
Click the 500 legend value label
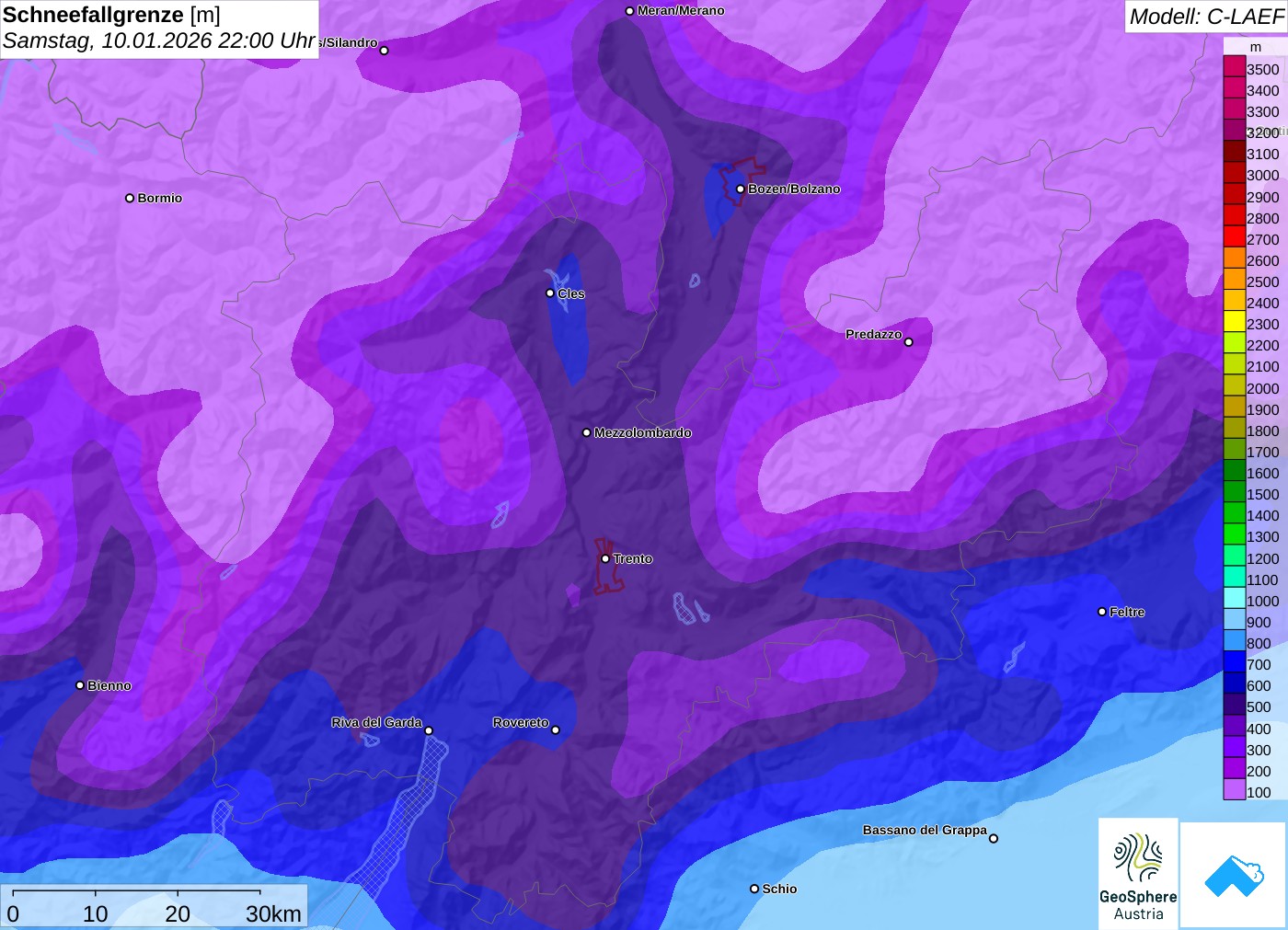(1259, 707)
